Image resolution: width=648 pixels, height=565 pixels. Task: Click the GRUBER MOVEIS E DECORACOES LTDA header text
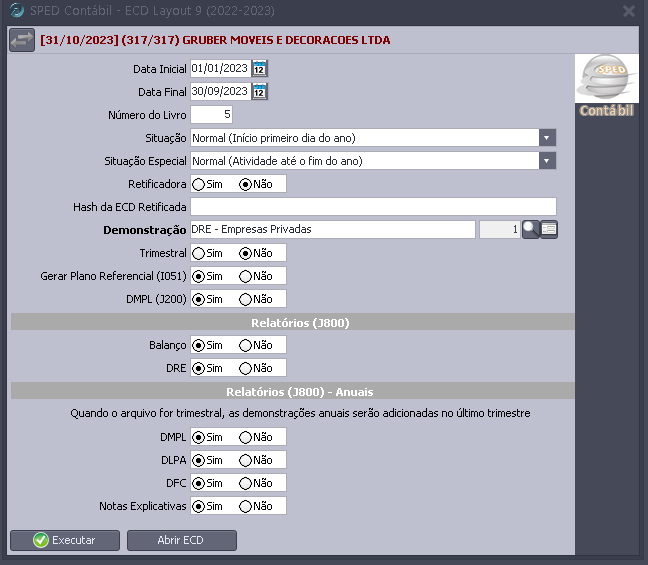pyautogui.click(x=286, y=40)
